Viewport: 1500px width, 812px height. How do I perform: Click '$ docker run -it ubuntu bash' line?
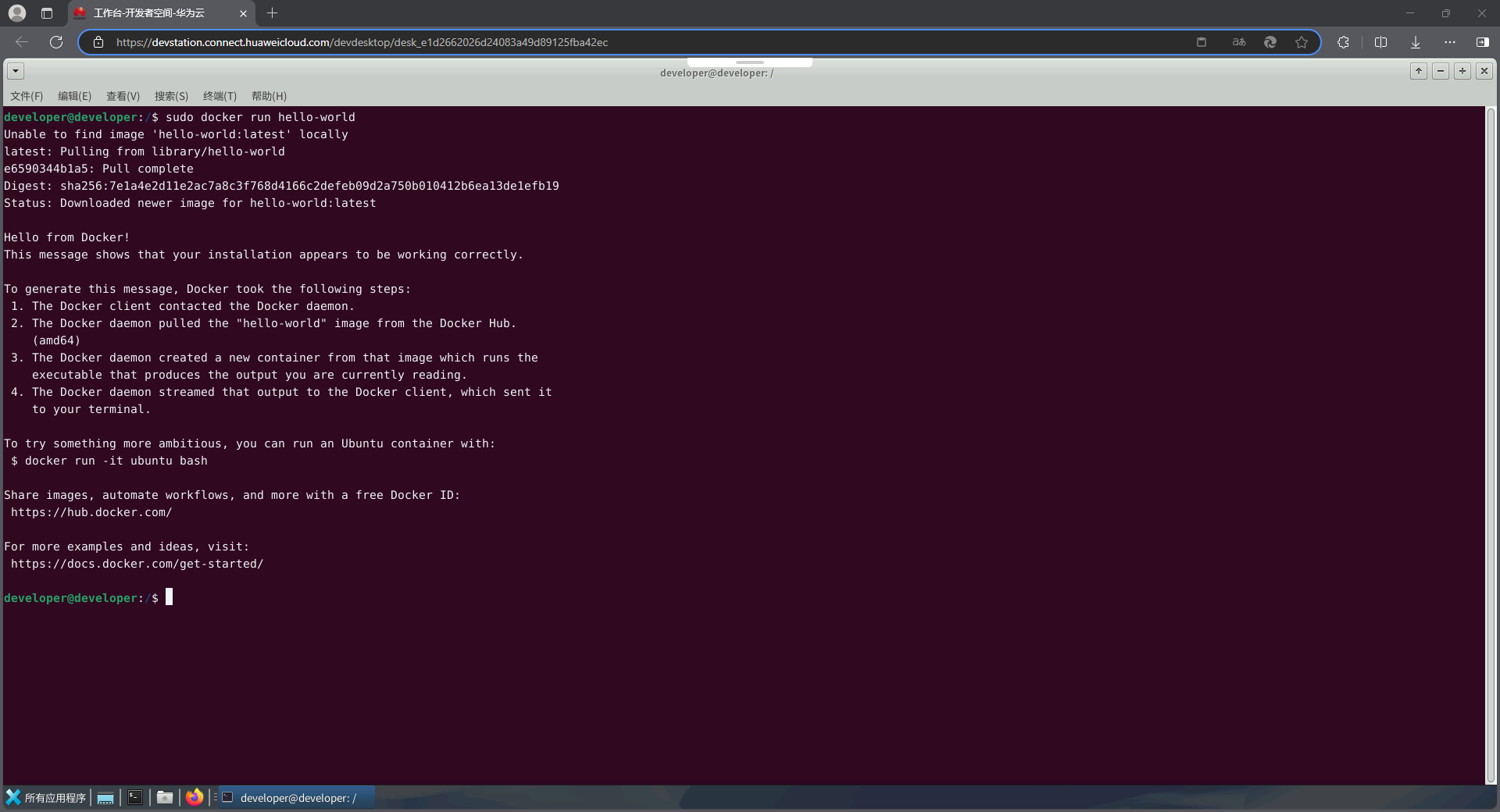point(109,461)
